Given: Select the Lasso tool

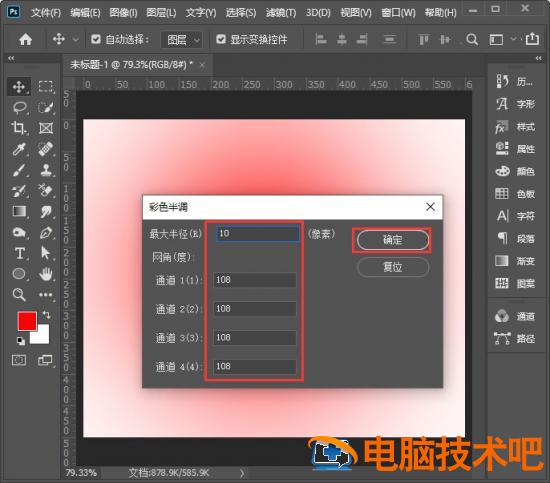Looking at the screenshot, I should pos(20,107).
